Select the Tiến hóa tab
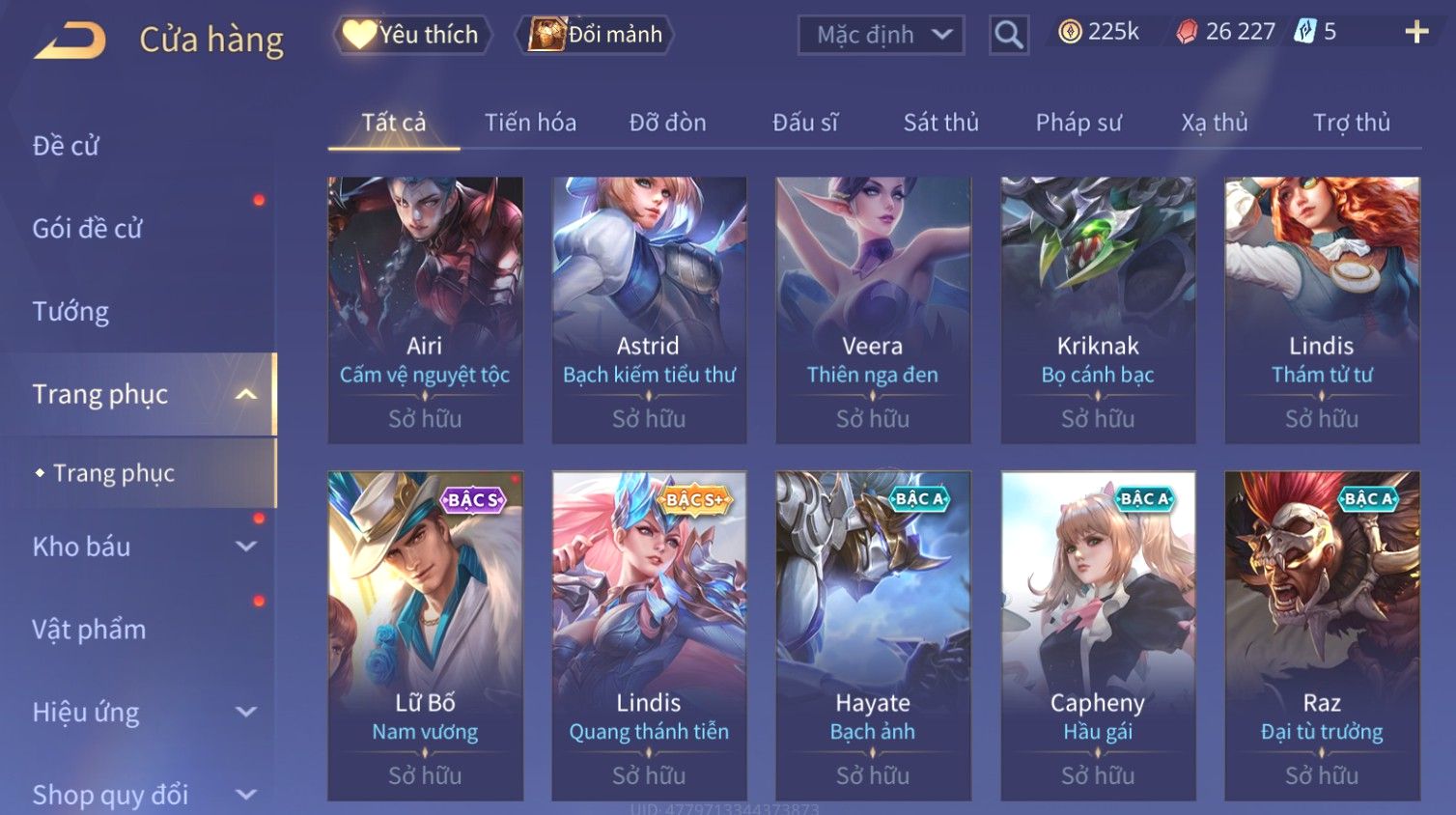Image resolution: width=1456 pixels, height=815 pixels. (530, 123)
